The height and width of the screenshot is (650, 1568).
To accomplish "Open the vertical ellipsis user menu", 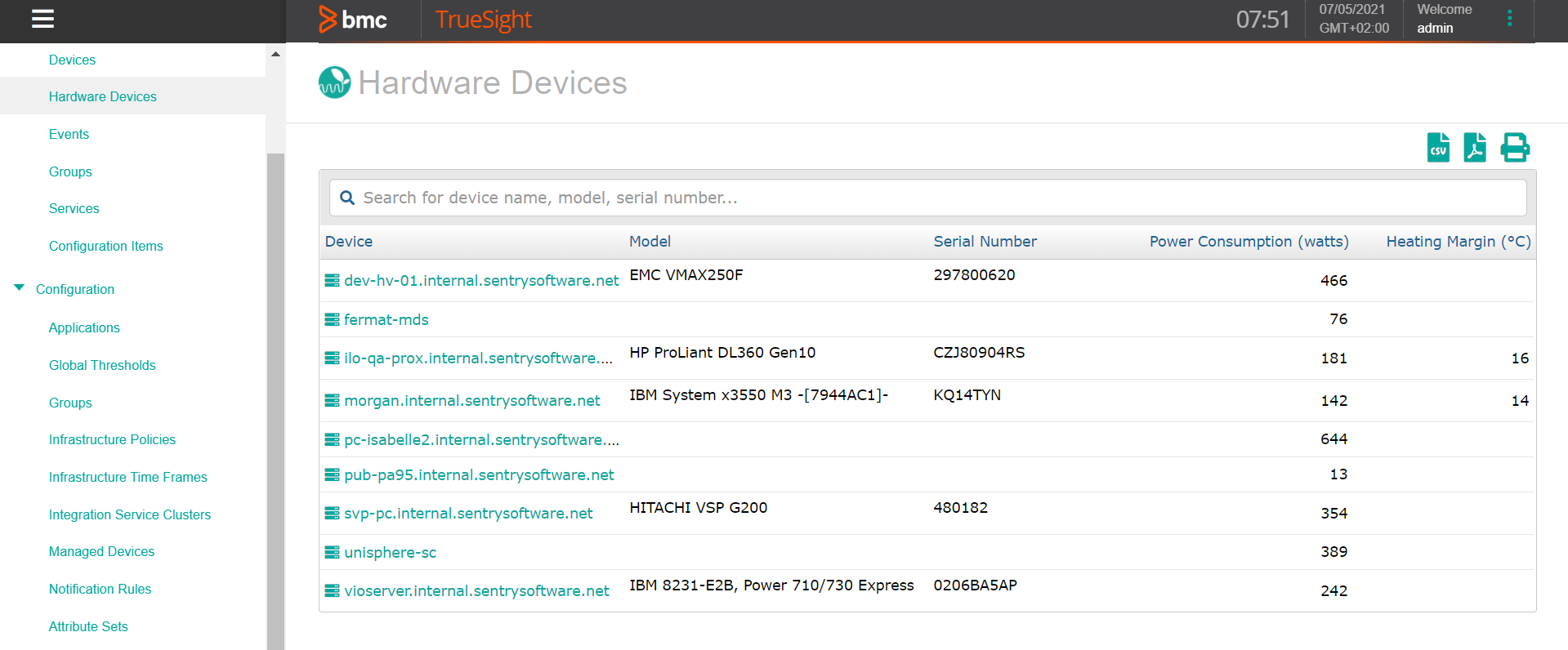I will tap(1509, 18).
